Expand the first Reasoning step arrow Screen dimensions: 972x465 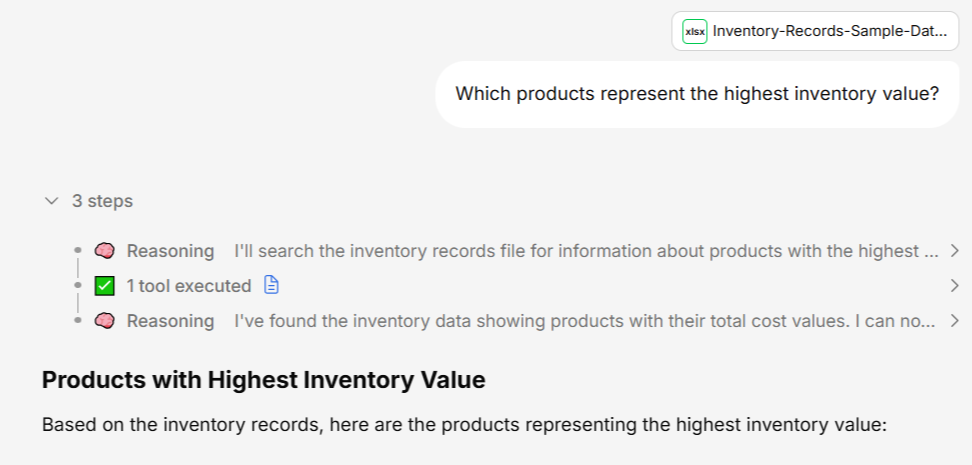pos(954,251)
